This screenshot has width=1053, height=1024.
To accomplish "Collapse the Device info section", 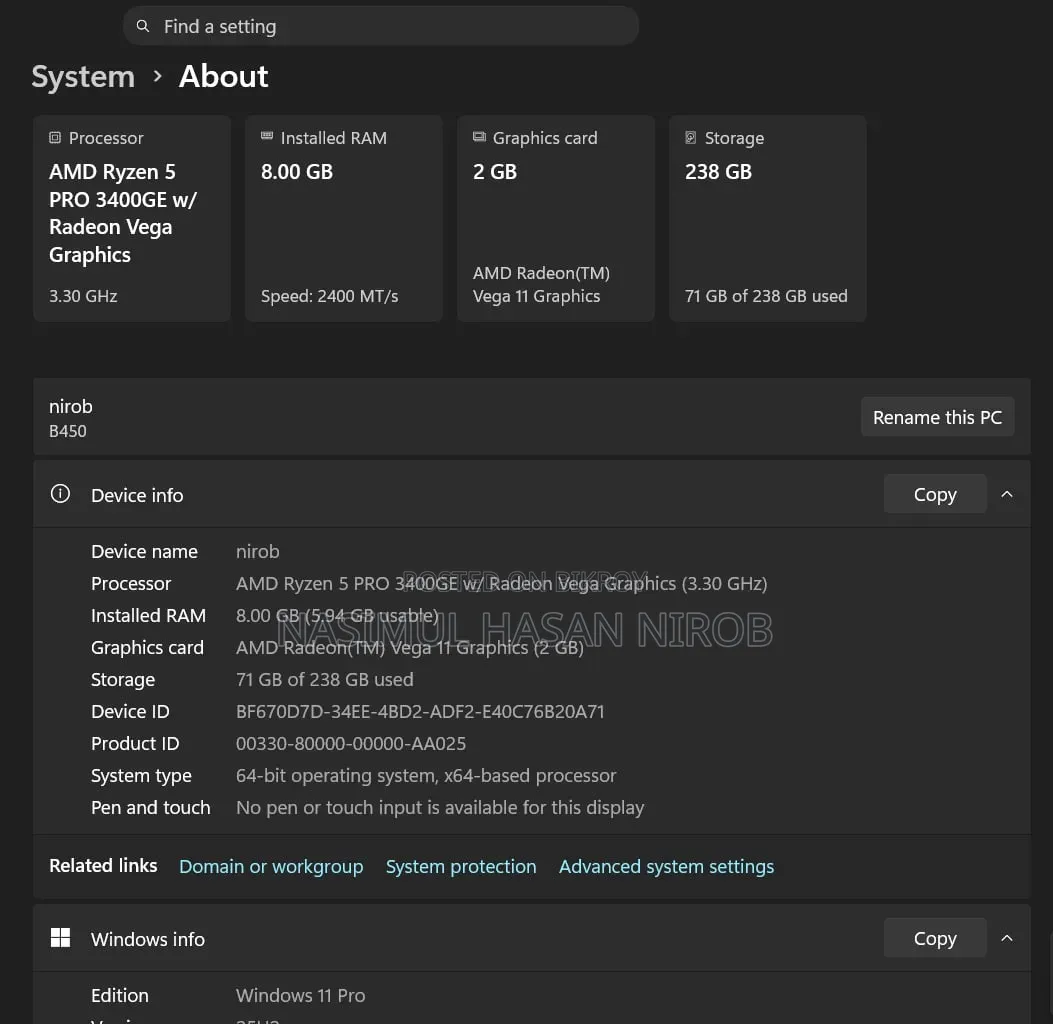I will click(1007, 494).
